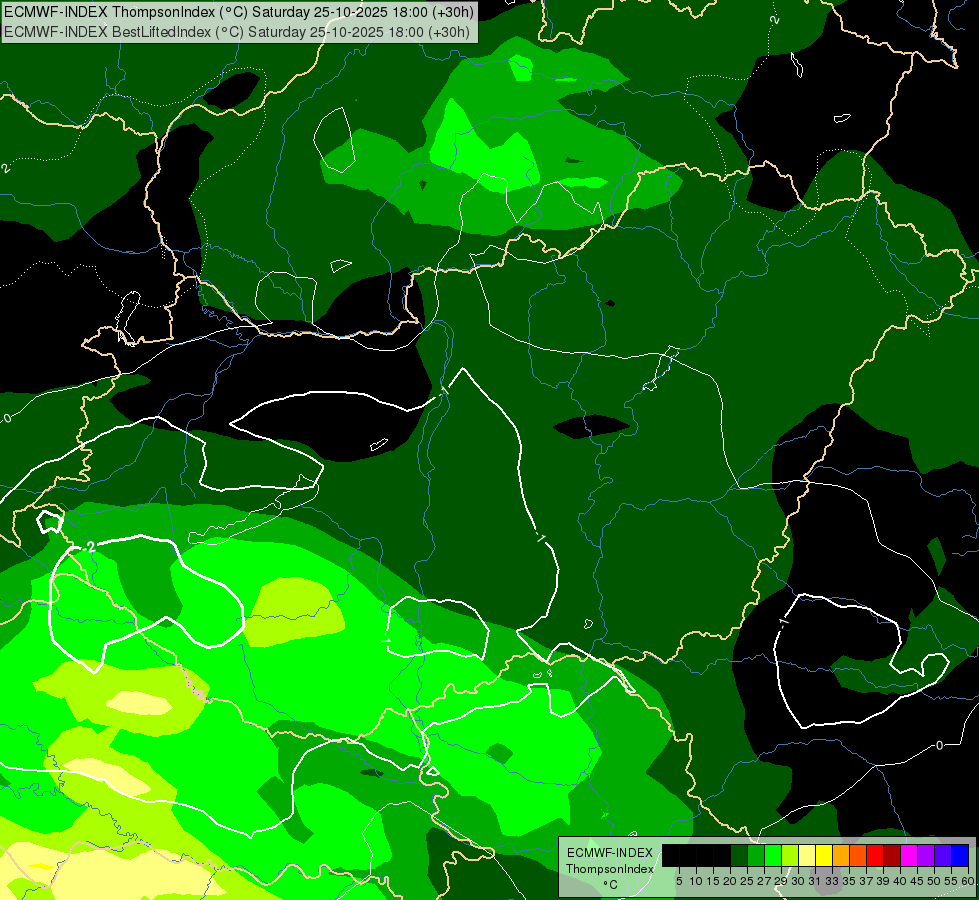Pick the lime 29–30 legend swatch
The image size is (979, 900).
pos(790,856)
